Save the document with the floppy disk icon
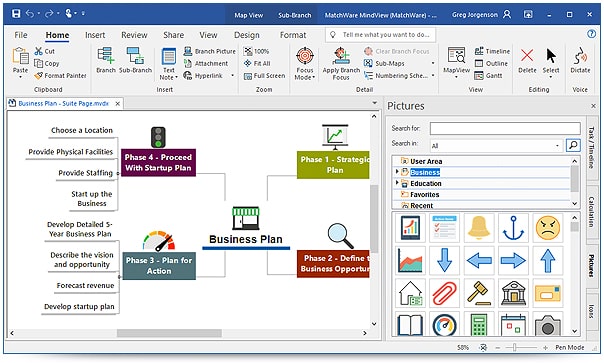This screenshot has height=363, width=604. [16, 14]
